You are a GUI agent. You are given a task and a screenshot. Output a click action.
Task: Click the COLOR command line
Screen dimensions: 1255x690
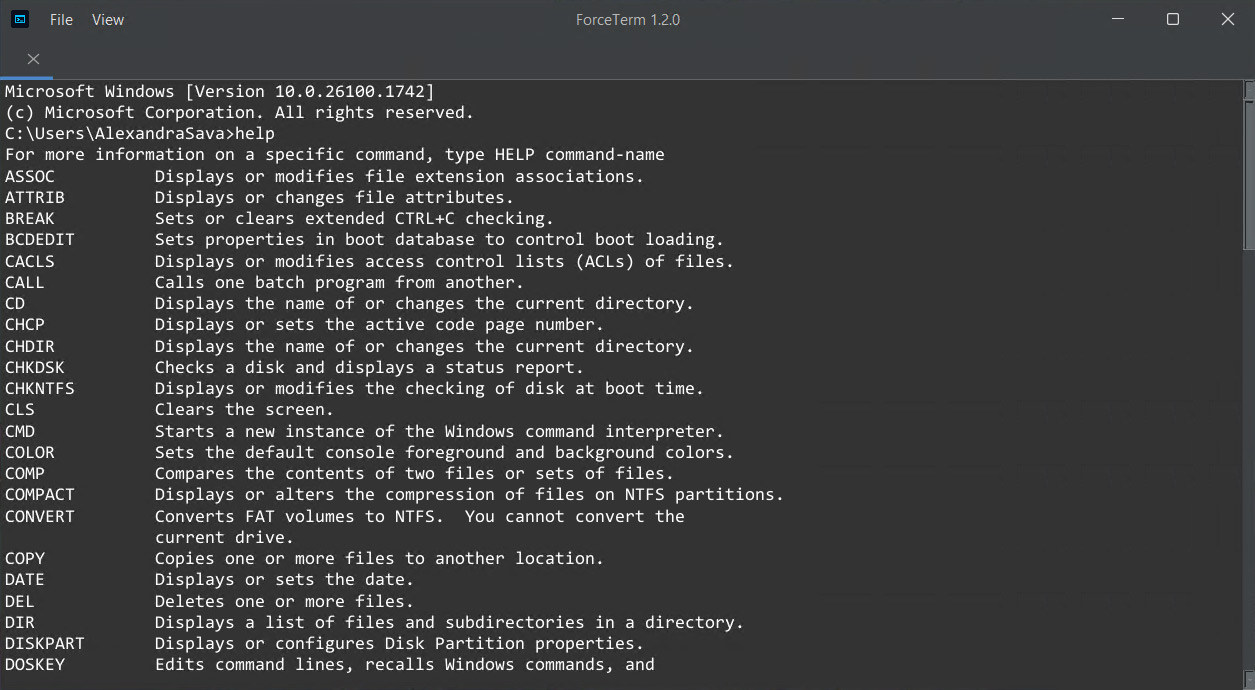369,452
